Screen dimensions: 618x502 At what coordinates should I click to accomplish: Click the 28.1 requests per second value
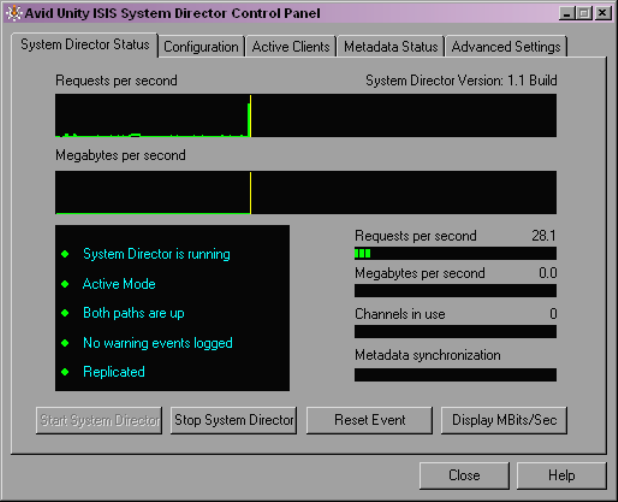click(x=544, y=236)
